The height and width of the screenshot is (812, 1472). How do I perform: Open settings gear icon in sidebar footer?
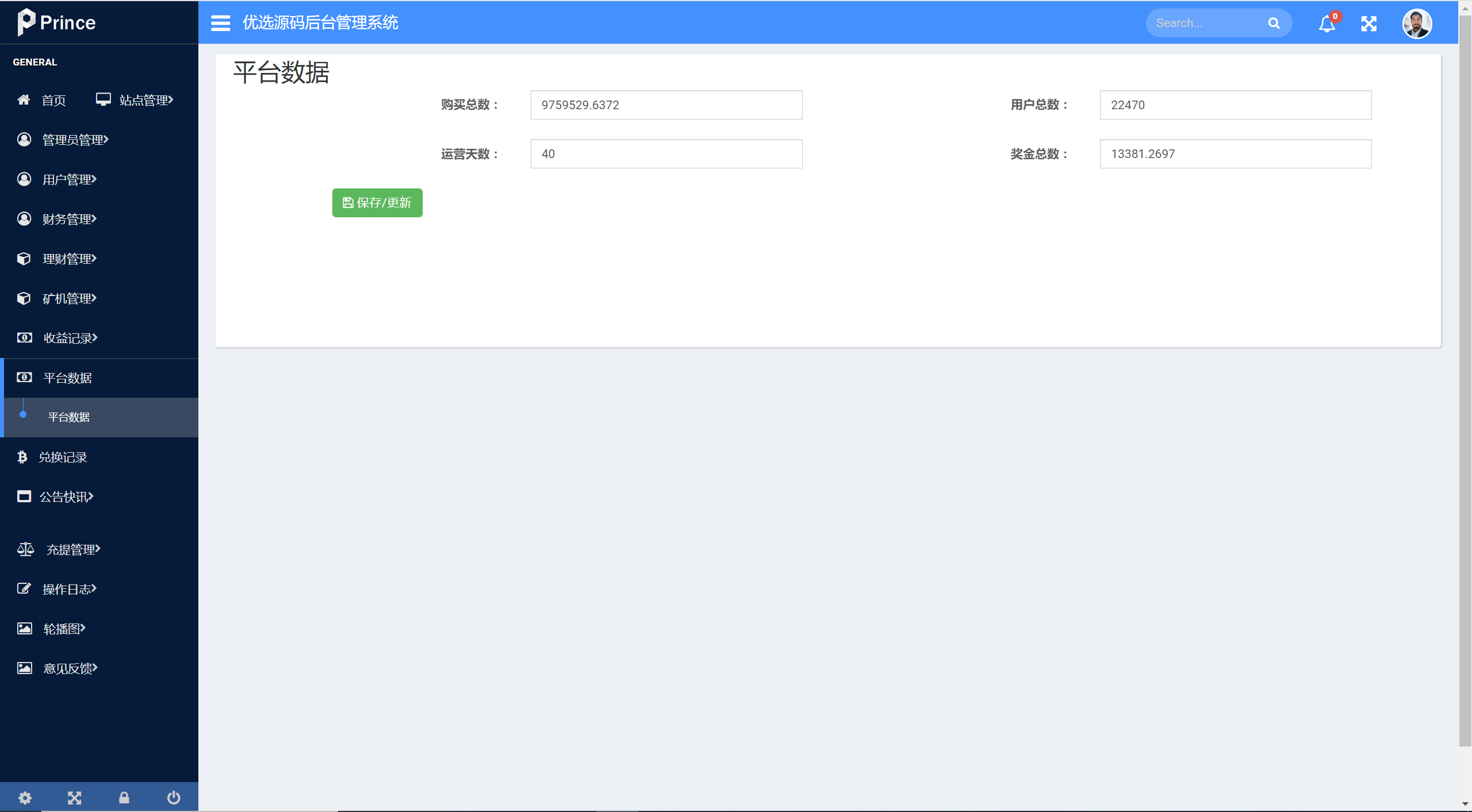[x=25, y=798]
